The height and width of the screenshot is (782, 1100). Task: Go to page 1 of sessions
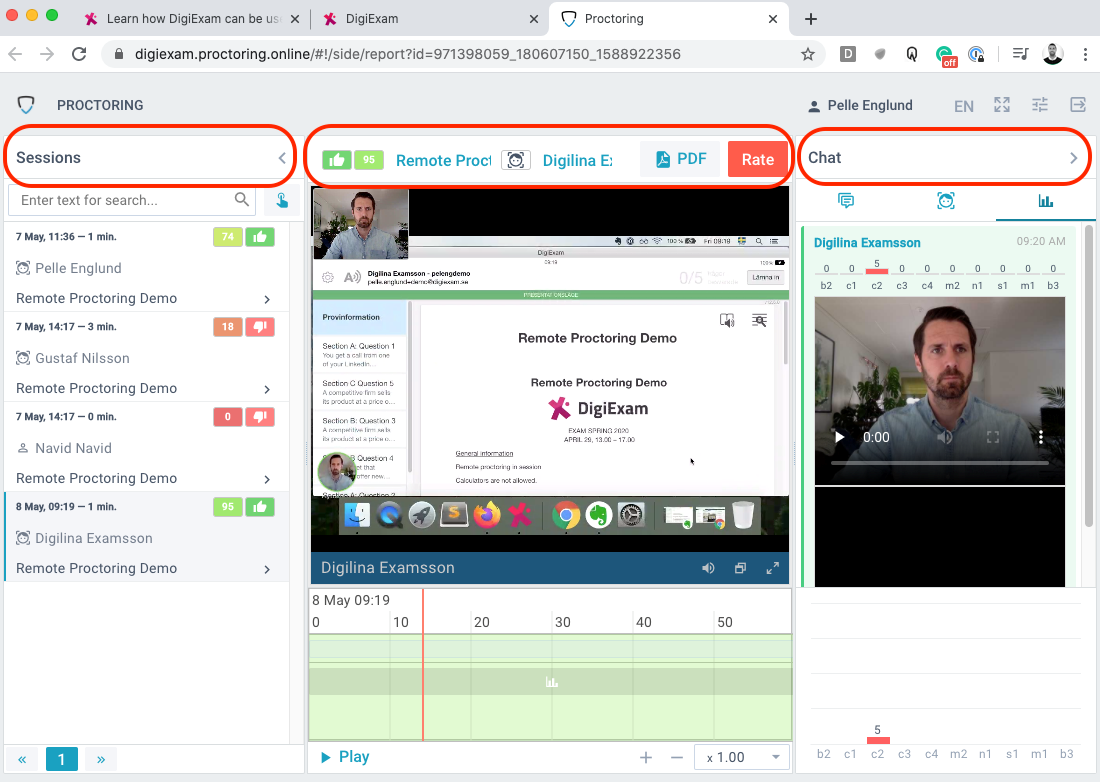pos(62,759)
